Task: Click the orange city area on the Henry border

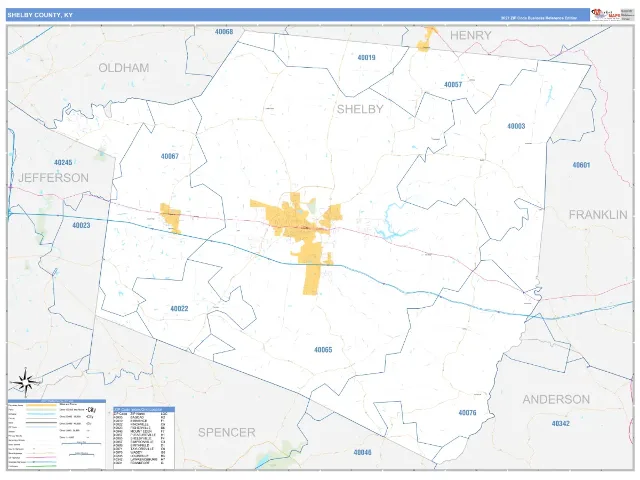Action: 426,40
